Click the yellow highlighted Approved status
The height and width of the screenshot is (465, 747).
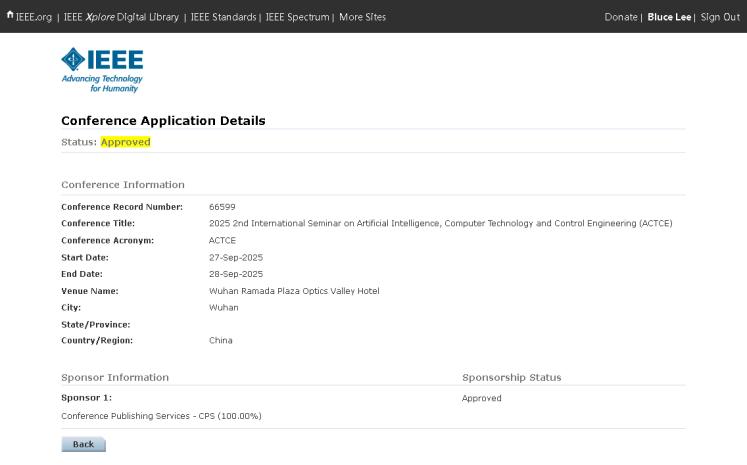[125, 142]
